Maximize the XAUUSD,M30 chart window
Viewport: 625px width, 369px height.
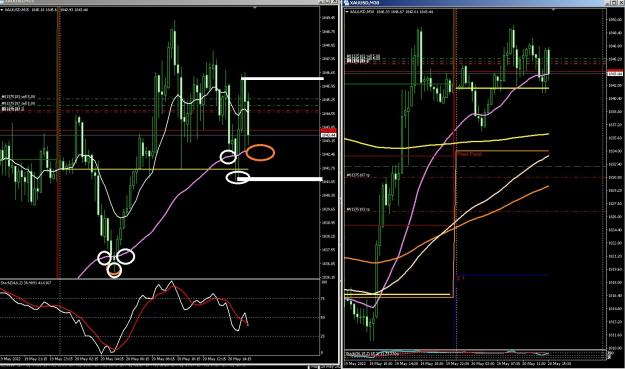(615, 3)
